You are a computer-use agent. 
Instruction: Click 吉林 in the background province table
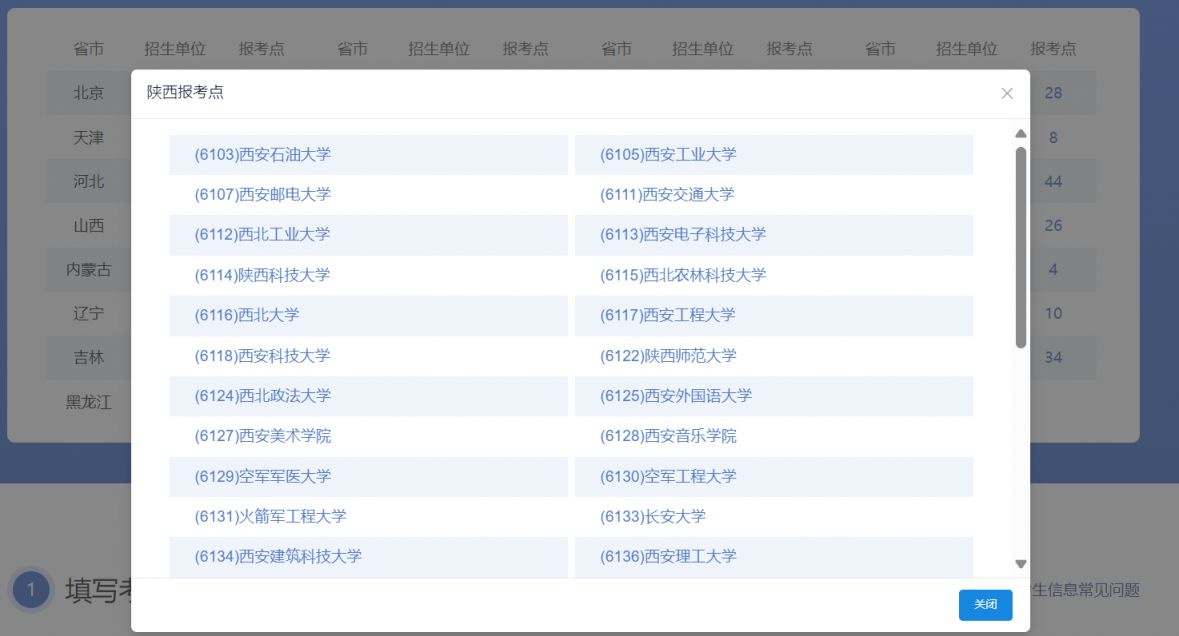[88, 357]
